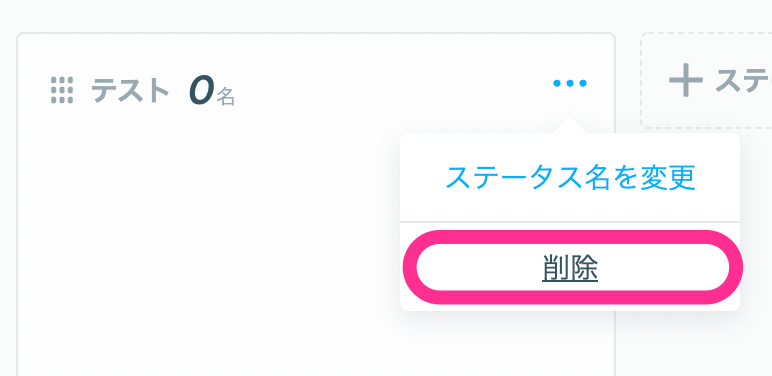
Task: Toggle the テスト options dropdown dots
Action: click(570, 83)
